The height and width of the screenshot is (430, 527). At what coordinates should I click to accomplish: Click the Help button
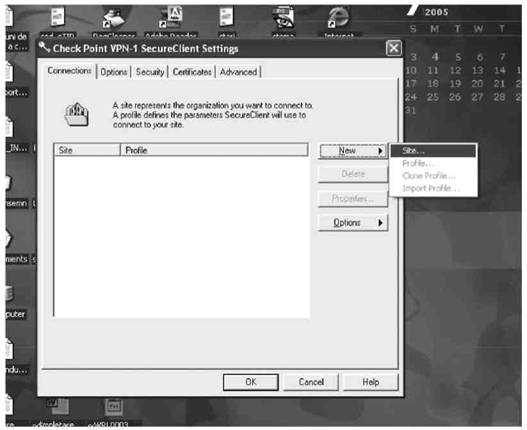click(370, 382)
